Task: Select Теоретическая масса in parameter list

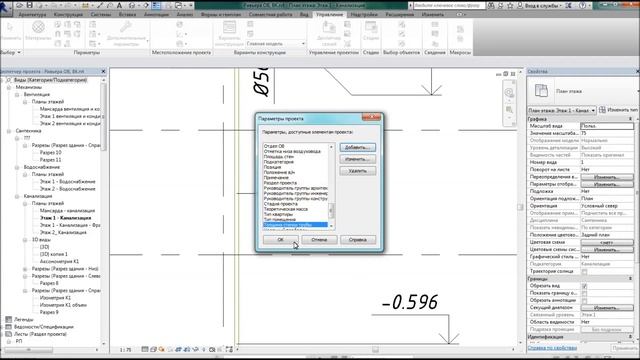Action: [x=286, y=209]
